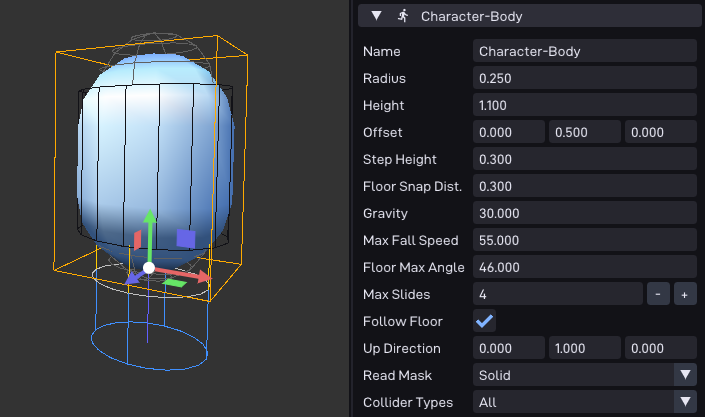Click the Collider Types label
The height and width of the screenshot is (417, 705).
pyautogui.click(x=408, y=402)
